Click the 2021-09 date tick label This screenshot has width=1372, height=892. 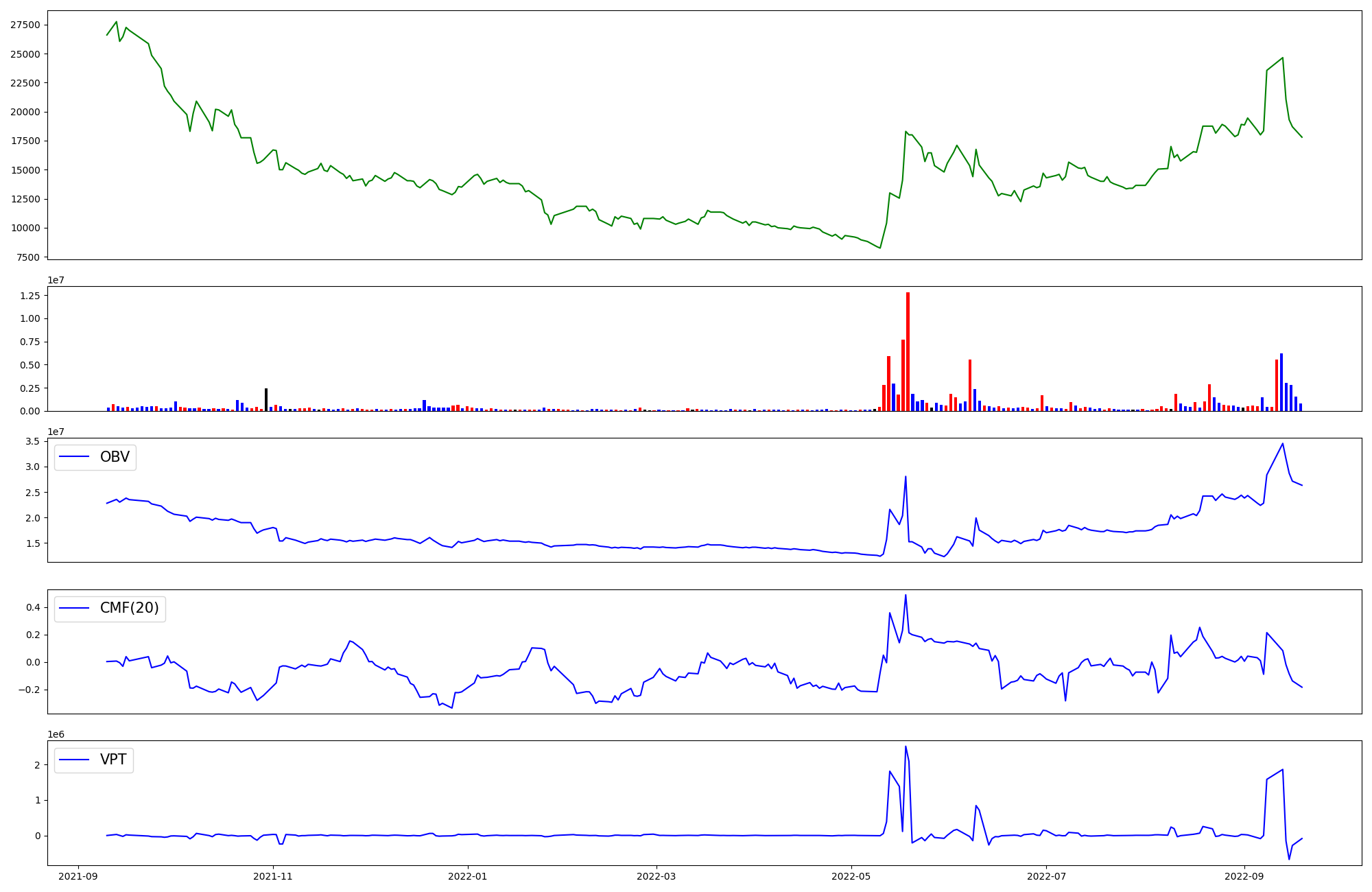click(x=78, y=876)
